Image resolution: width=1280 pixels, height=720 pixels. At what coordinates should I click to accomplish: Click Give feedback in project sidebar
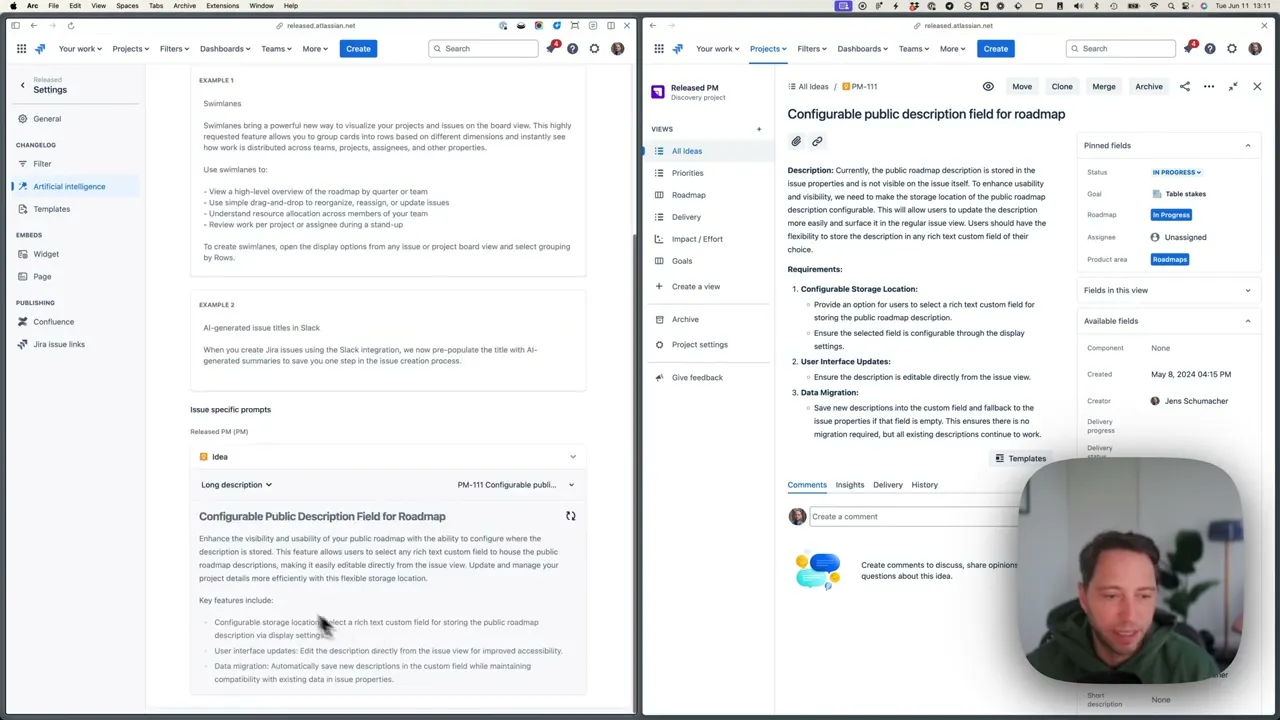(697, 378)
